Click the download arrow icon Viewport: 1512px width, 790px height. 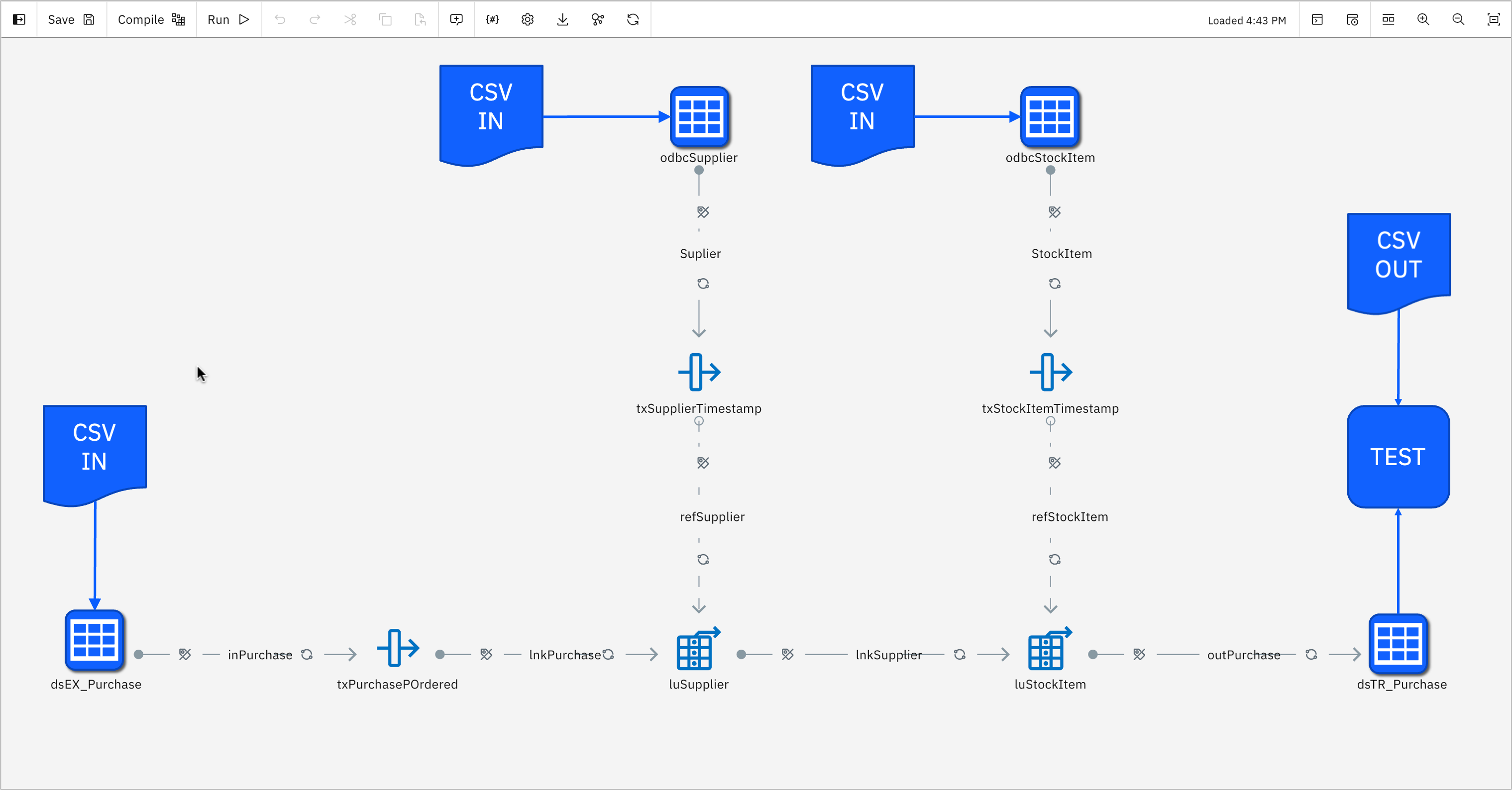click(562, 19)
